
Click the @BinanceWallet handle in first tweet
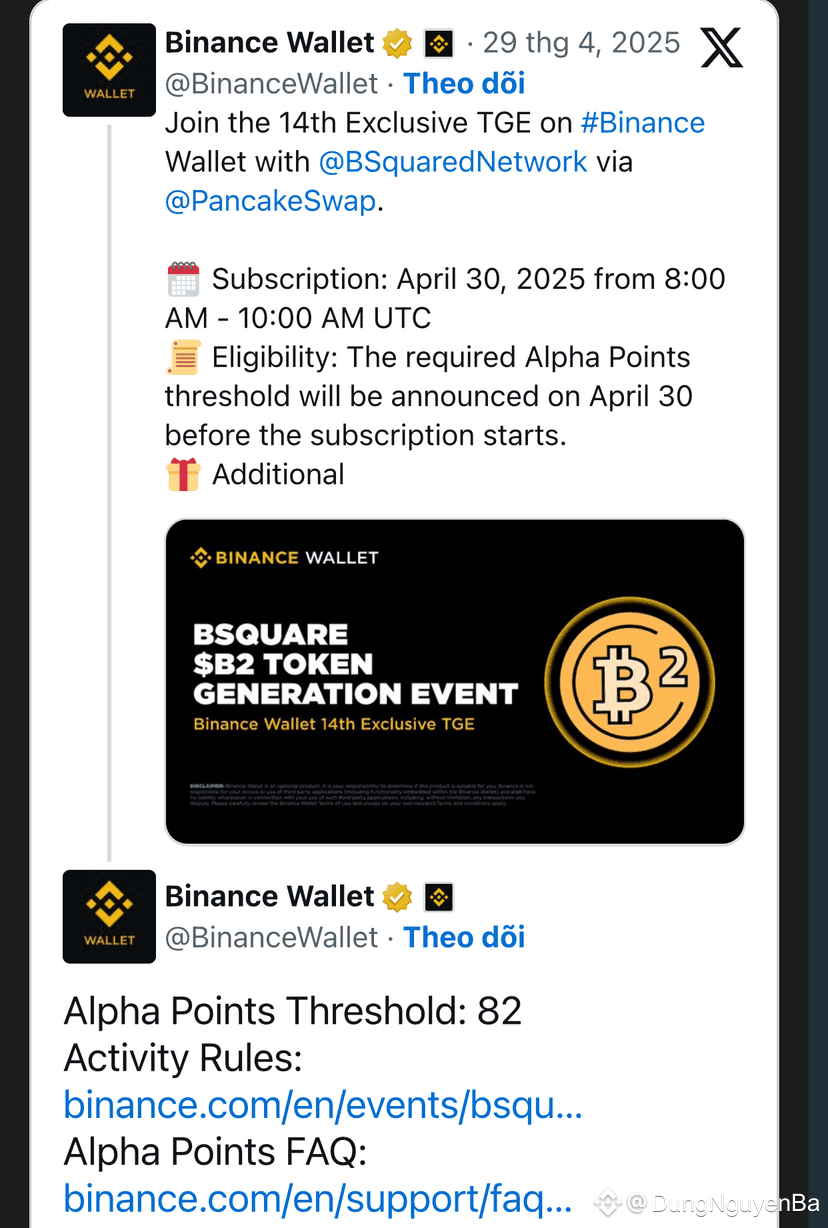[271, 83]
